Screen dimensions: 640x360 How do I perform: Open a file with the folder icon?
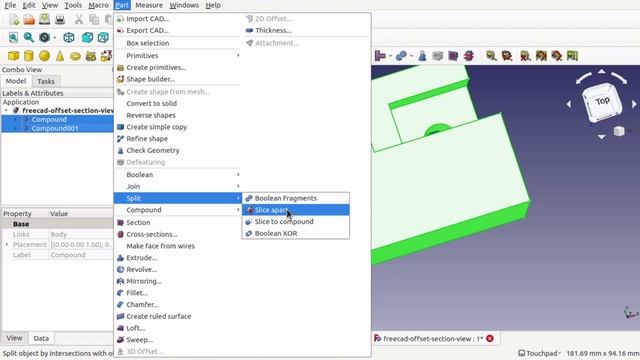(x=29, y=19)
